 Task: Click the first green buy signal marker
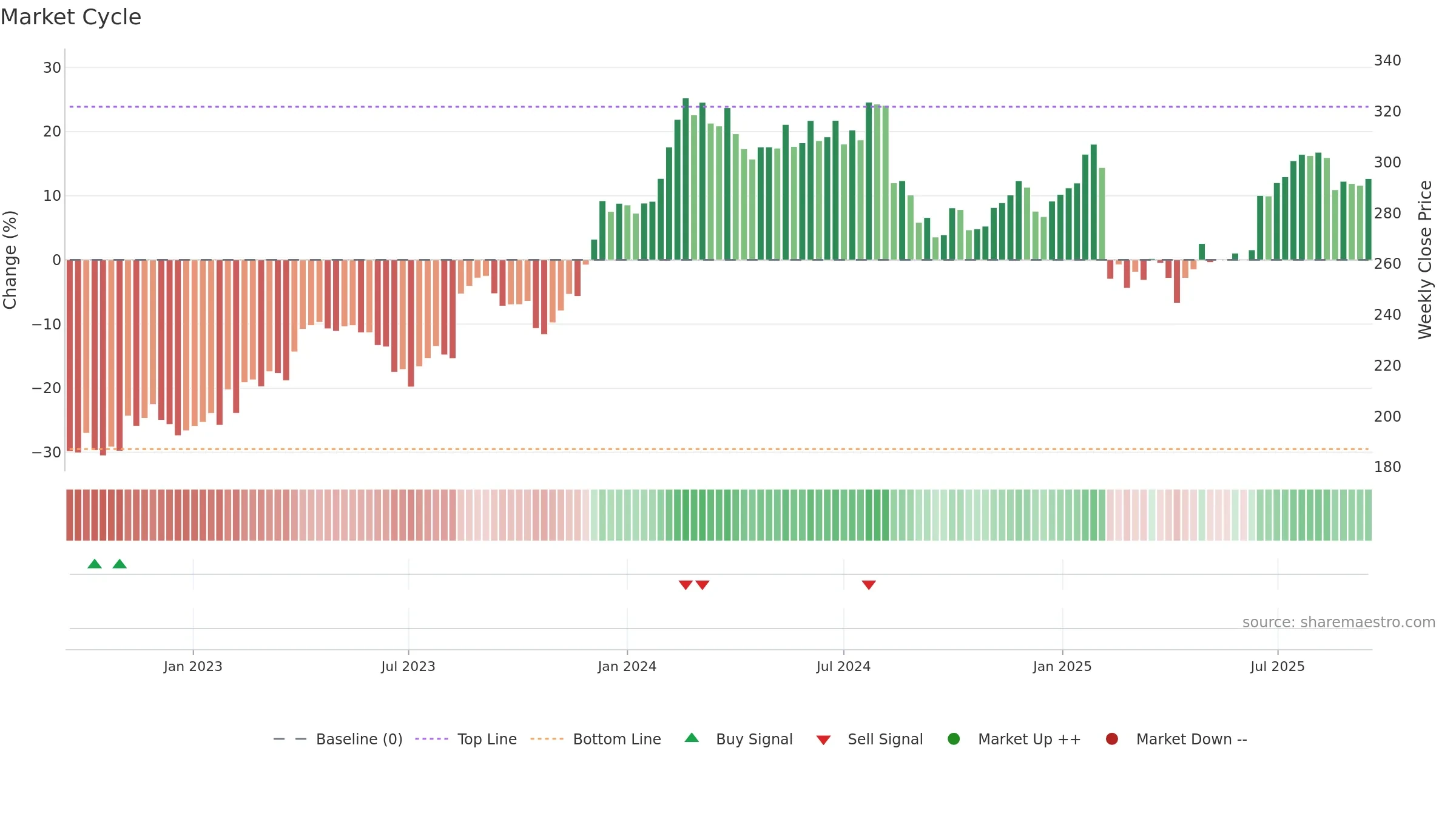tap(95, 564)
